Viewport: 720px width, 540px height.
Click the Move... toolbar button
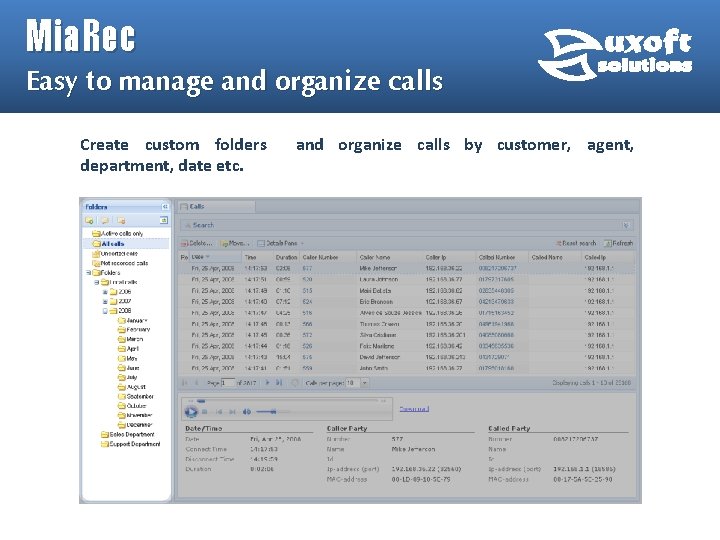click(x=235, y=243)
